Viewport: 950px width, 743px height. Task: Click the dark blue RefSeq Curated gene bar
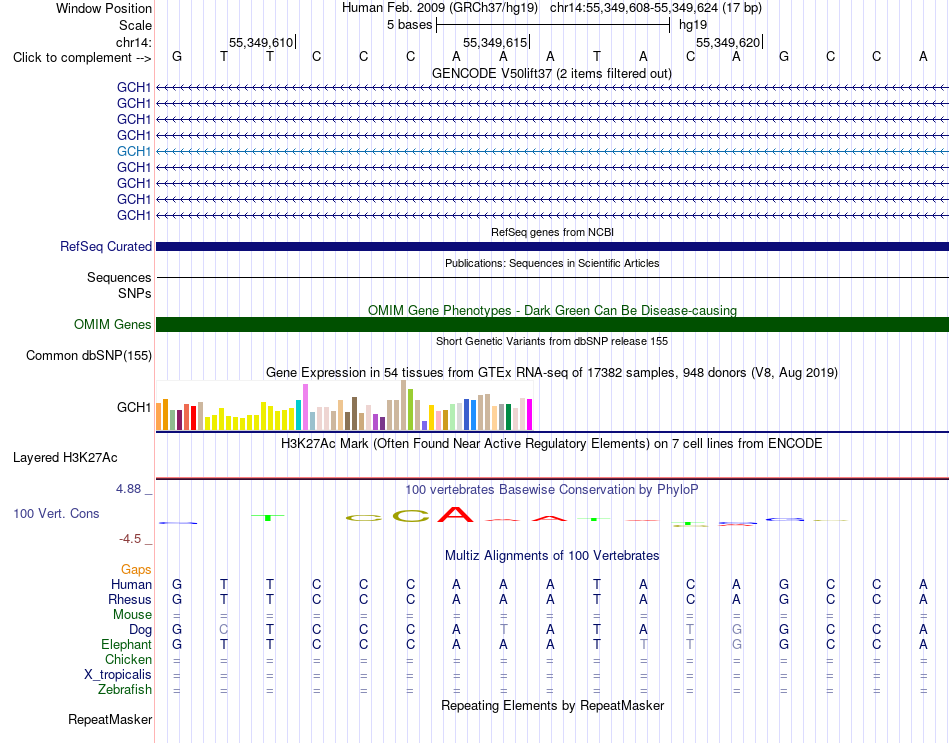553,247
